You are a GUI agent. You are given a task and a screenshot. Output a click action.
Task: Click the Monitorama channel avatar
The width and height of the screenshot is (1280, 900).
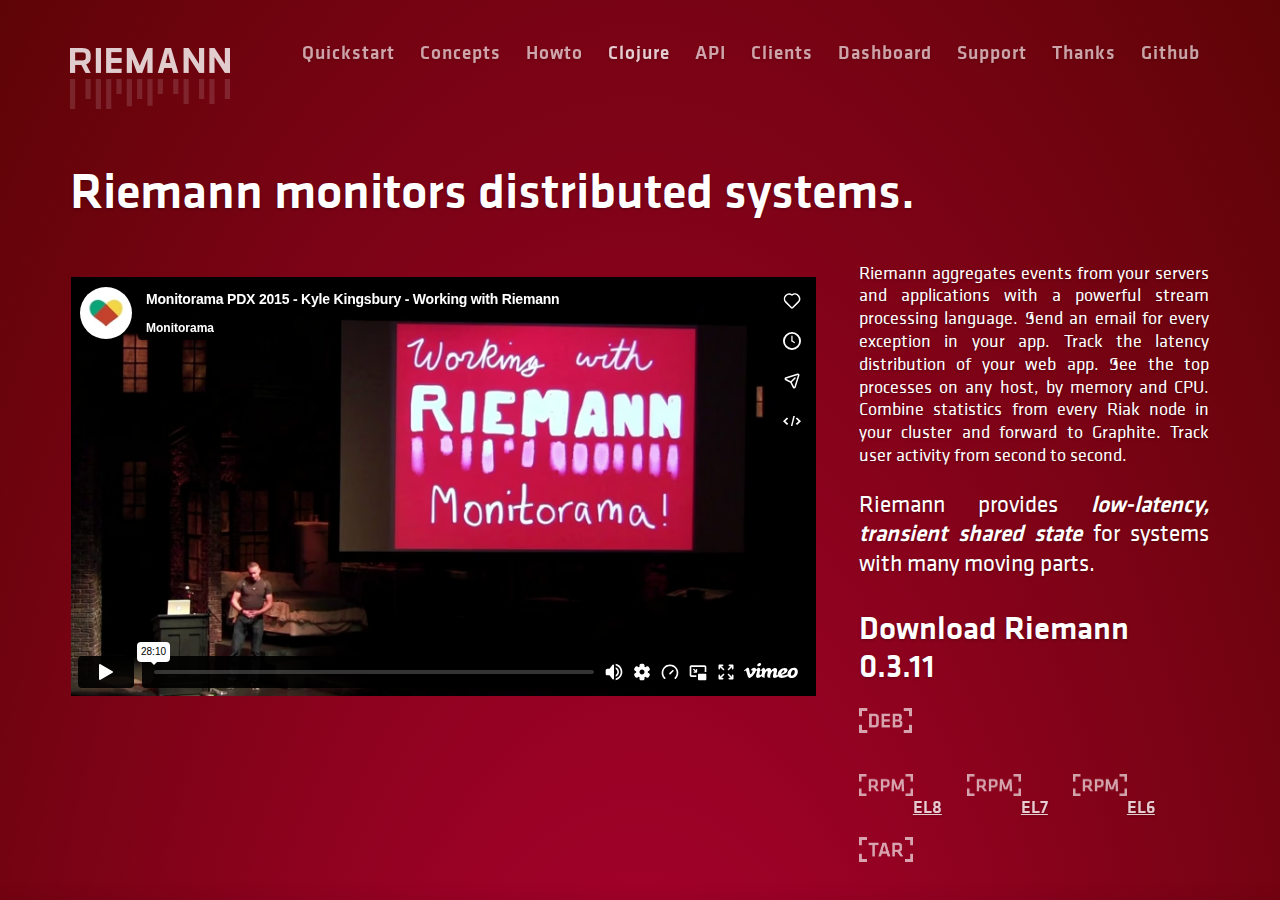pos(106,313)
